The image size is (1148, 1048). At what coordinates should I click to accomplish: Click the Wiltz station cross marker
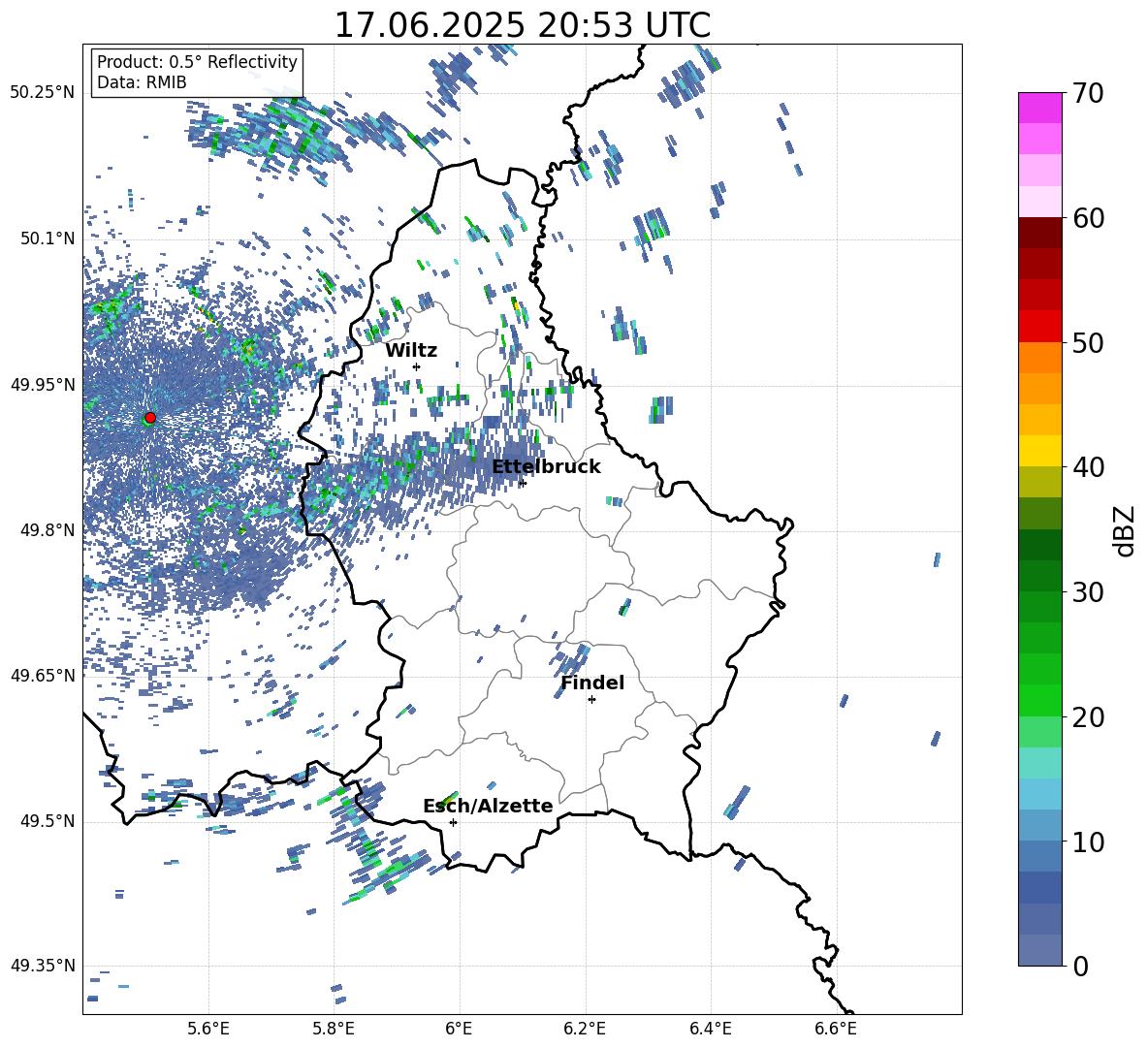click(417, 366)
